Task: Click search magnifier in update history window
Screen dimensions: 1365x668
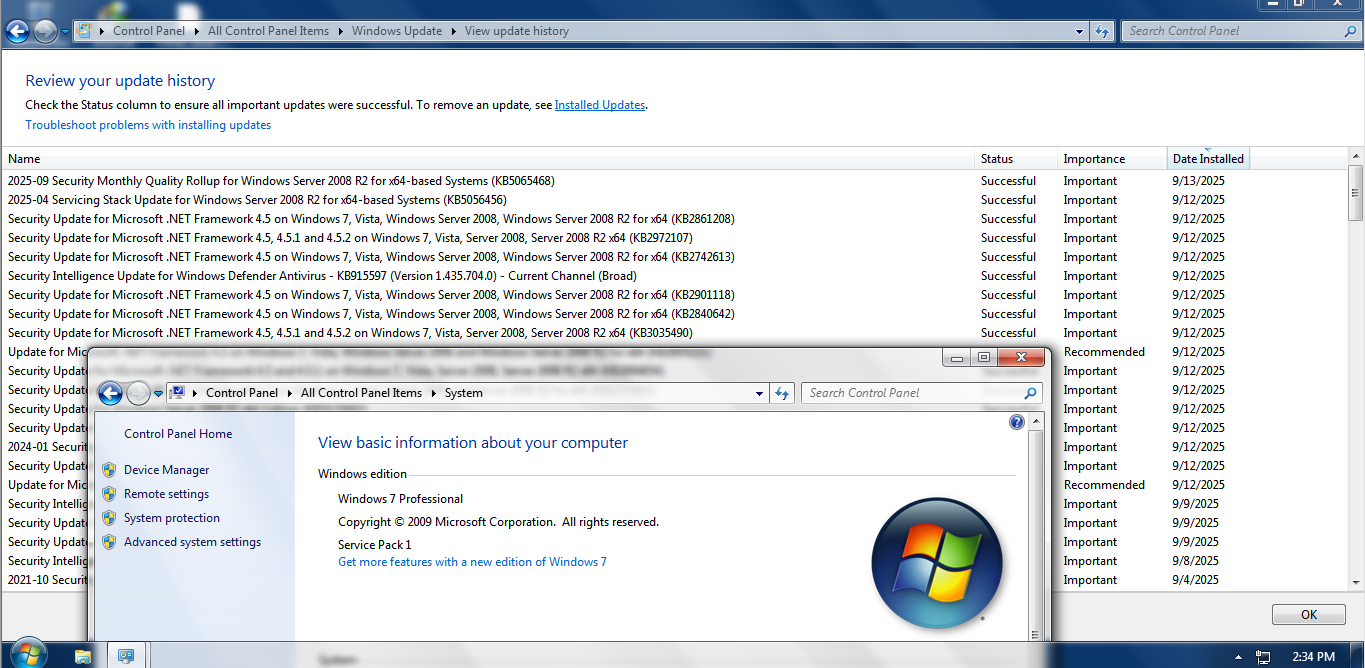Action: 1350,31
